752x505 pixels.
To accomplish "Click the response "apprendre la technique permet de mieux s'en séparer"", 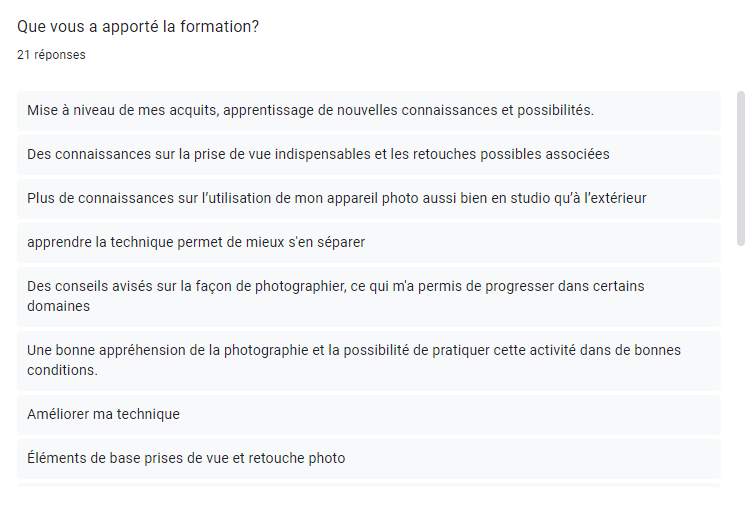I will pyautogui.click(x=196, y=242).
